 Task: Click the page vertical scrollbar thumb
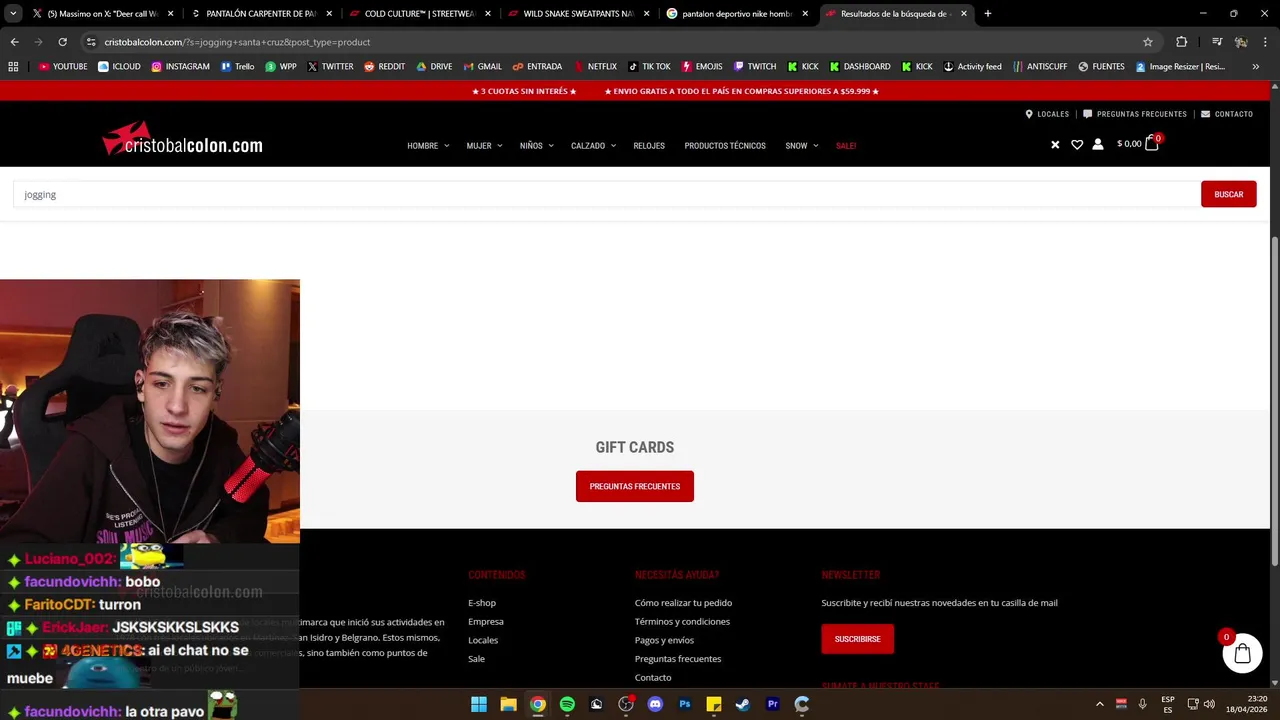(1275, 400)
